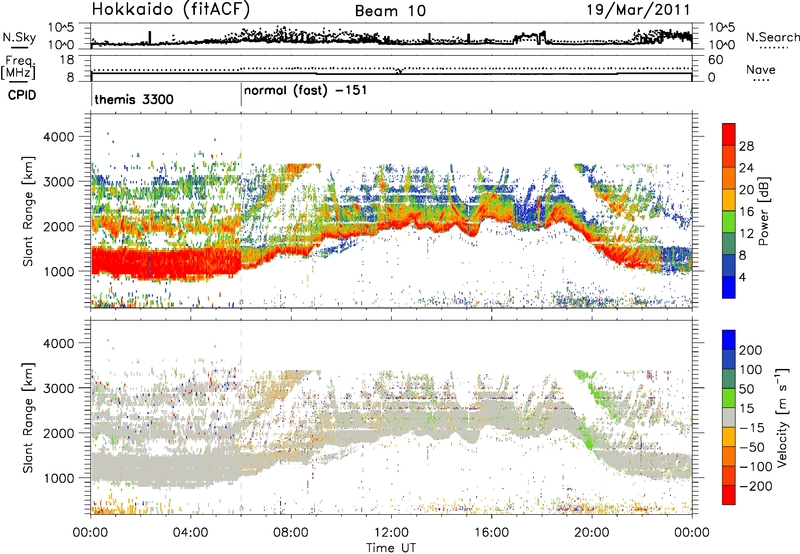800x554 pixels.
Task: Click the "16:00" time tick label
Action: click(491, 533)
